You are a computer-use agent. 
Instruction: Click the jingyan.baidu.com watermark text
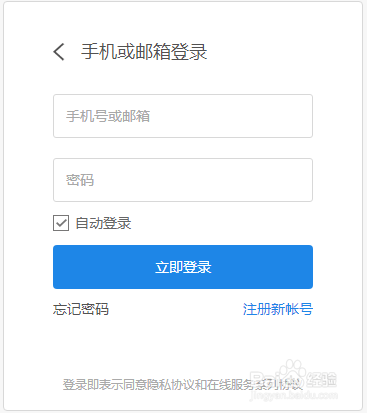(x=293, y=395)
